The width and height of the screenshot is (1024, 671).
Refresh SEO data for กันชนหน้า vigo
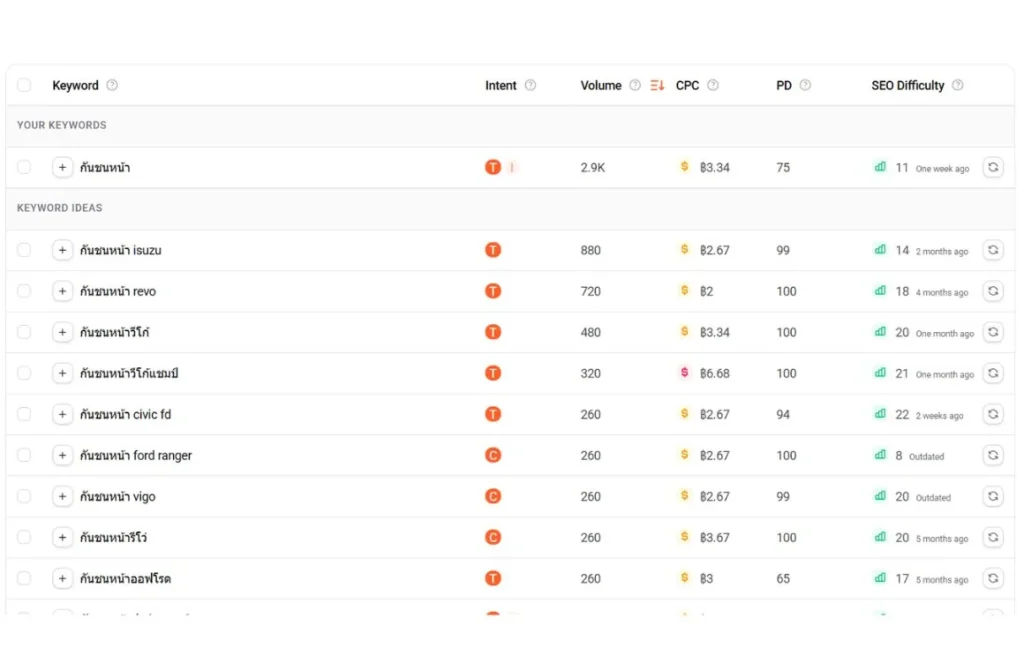993,497
